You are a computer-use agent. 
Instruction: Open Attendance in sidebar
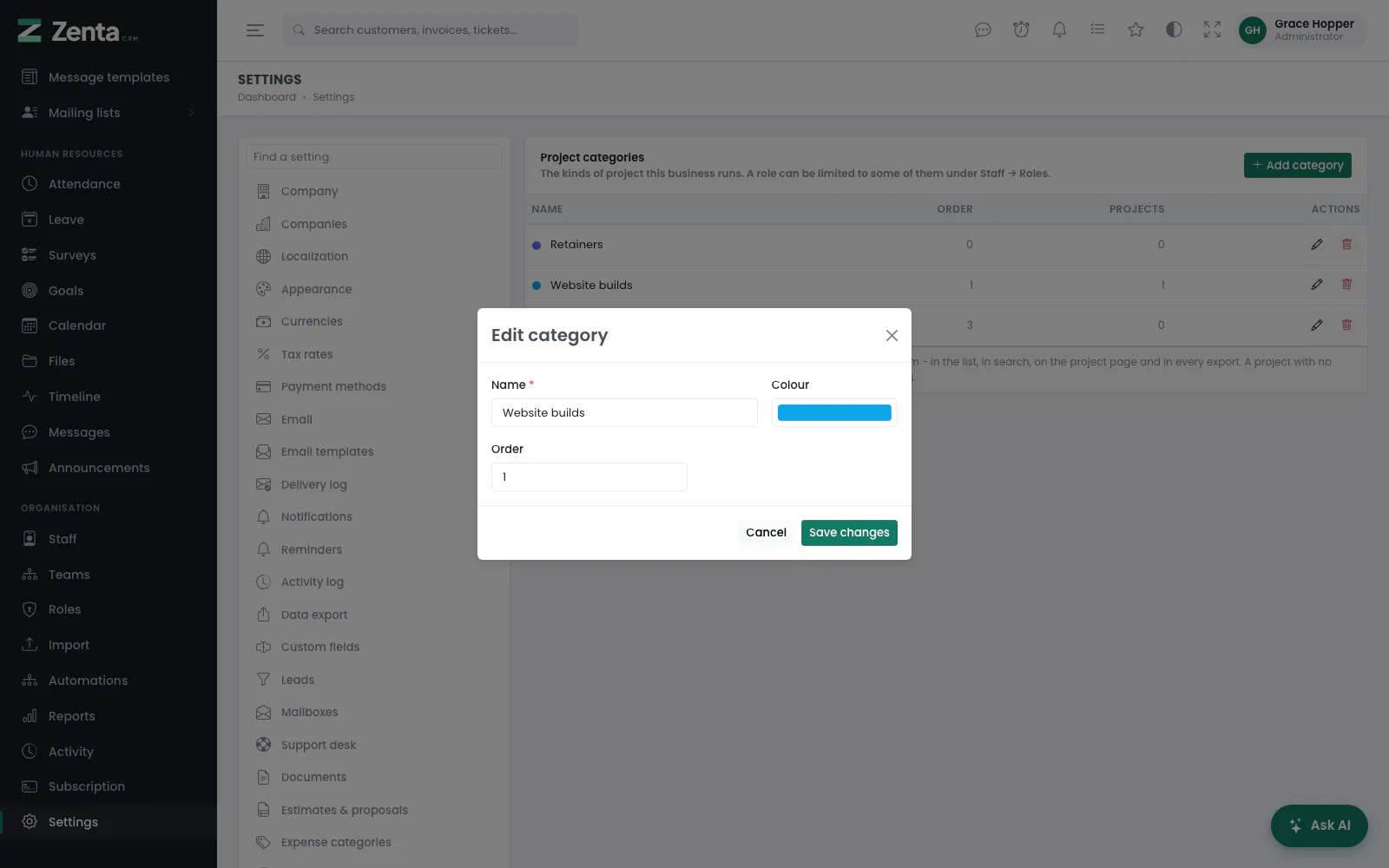tap(109, 184)
